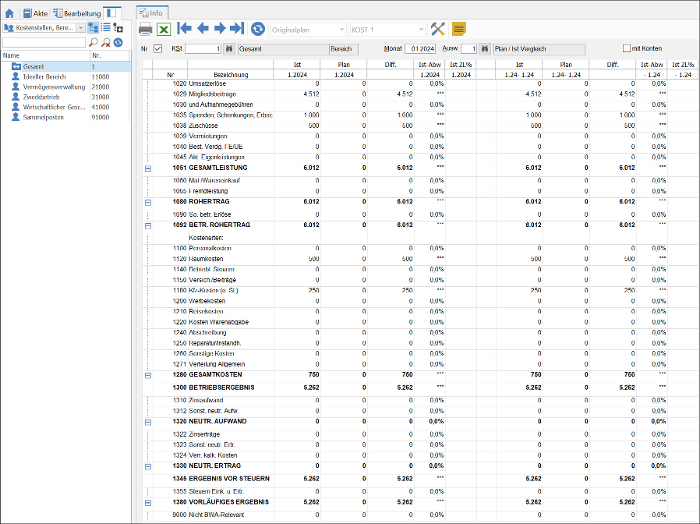Click the magnifier search icon

tap(93, 42)
